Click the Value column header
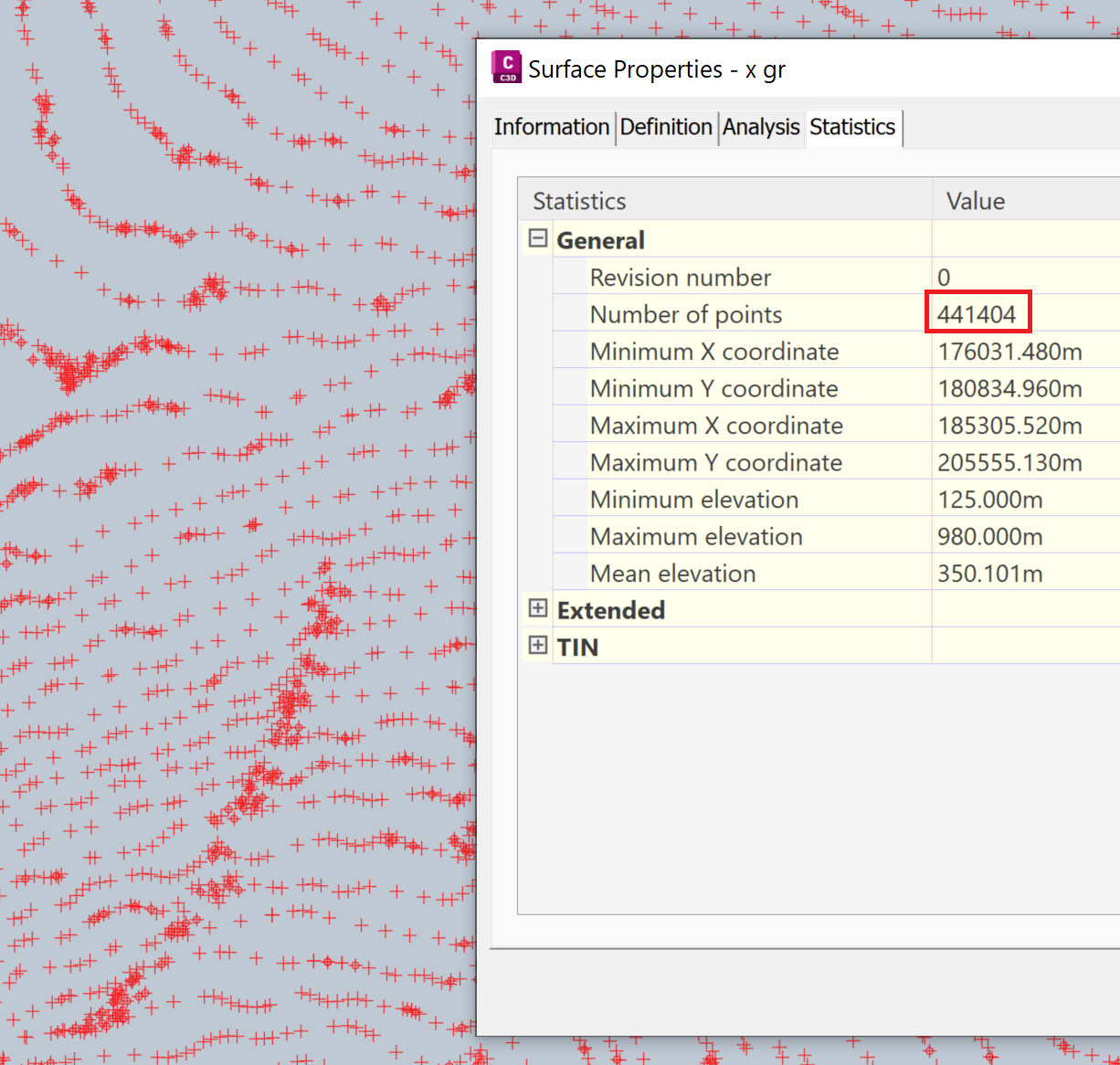 tap(974, 200)
